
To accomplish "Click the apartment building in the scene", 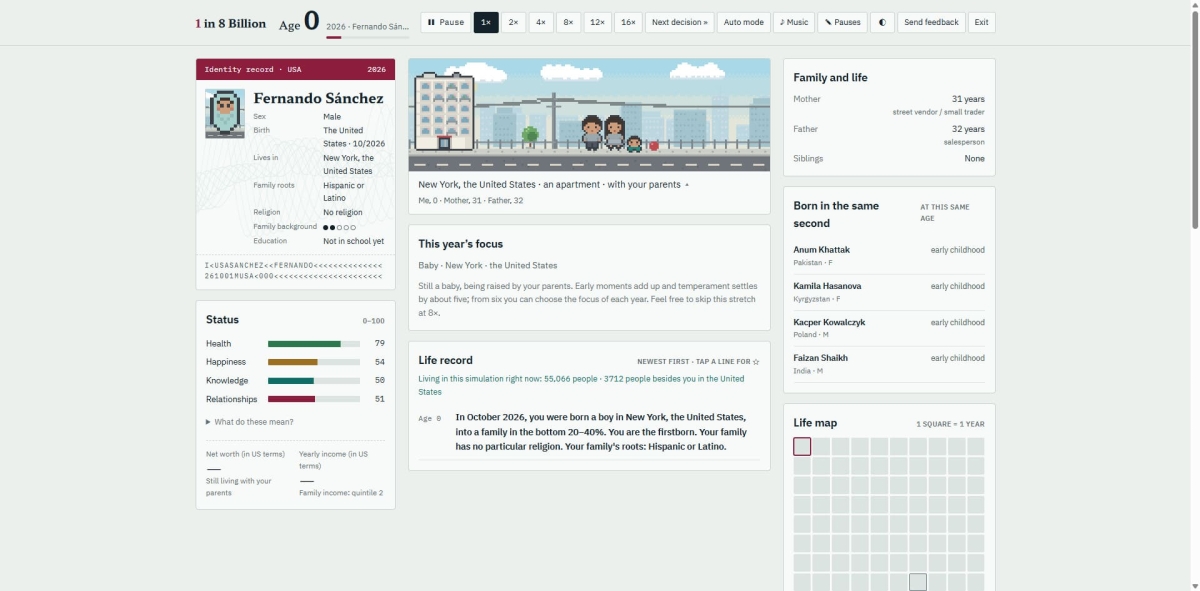I will (x=444, y=111).
